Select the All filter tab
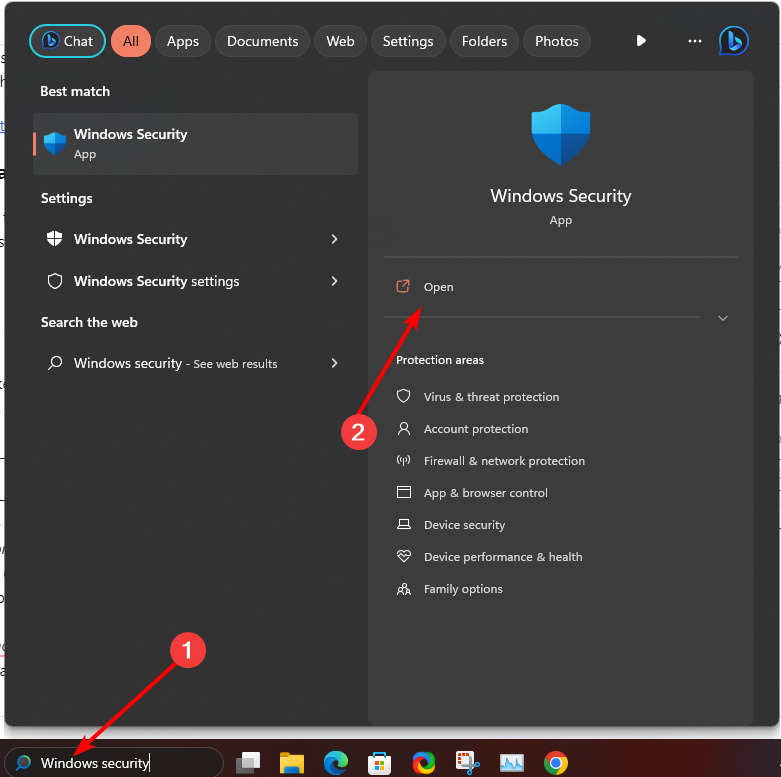 coord(130,41)
